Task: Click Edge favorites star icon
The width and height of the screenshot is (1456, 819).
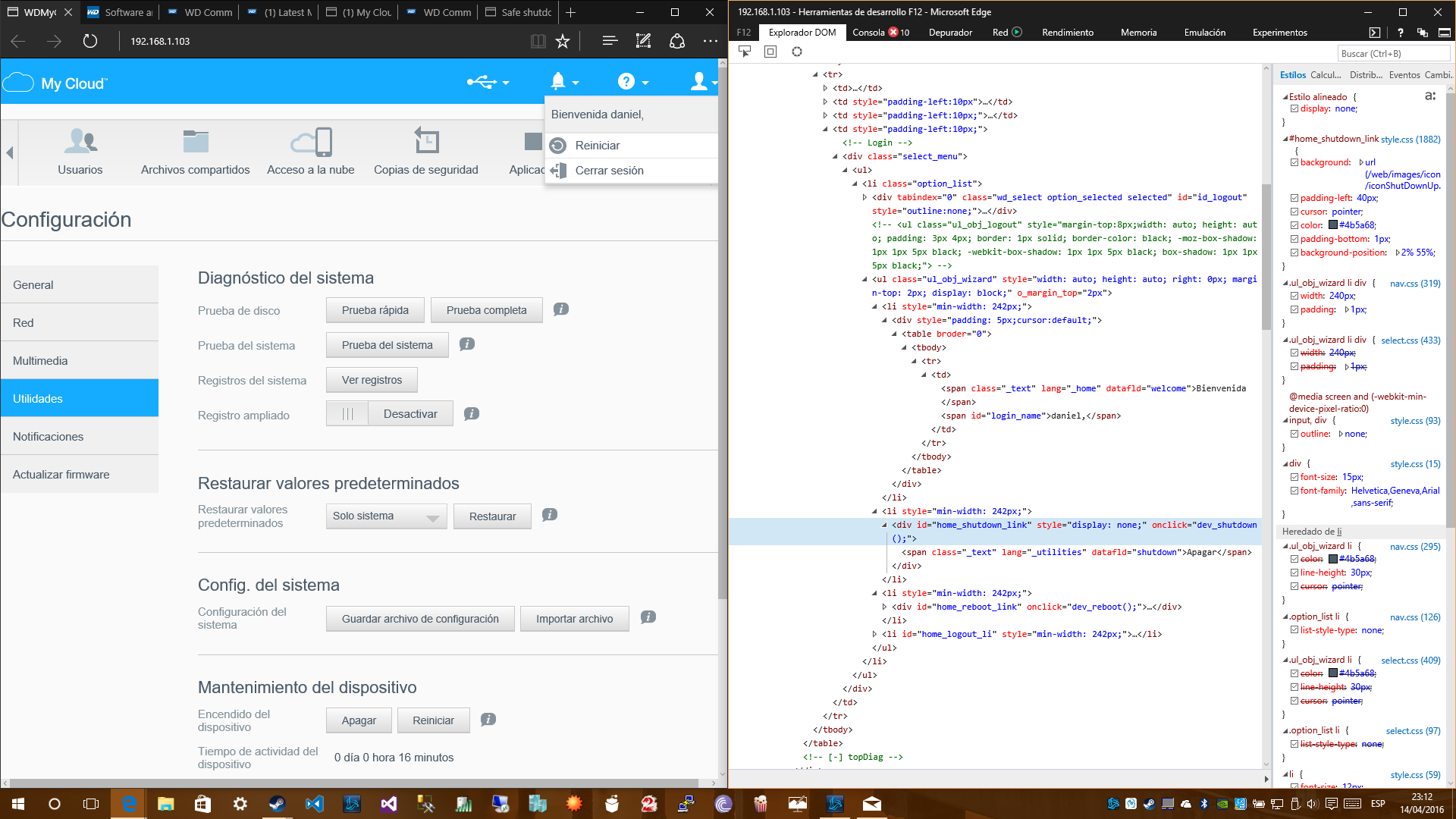Action: tap(563, 41)
